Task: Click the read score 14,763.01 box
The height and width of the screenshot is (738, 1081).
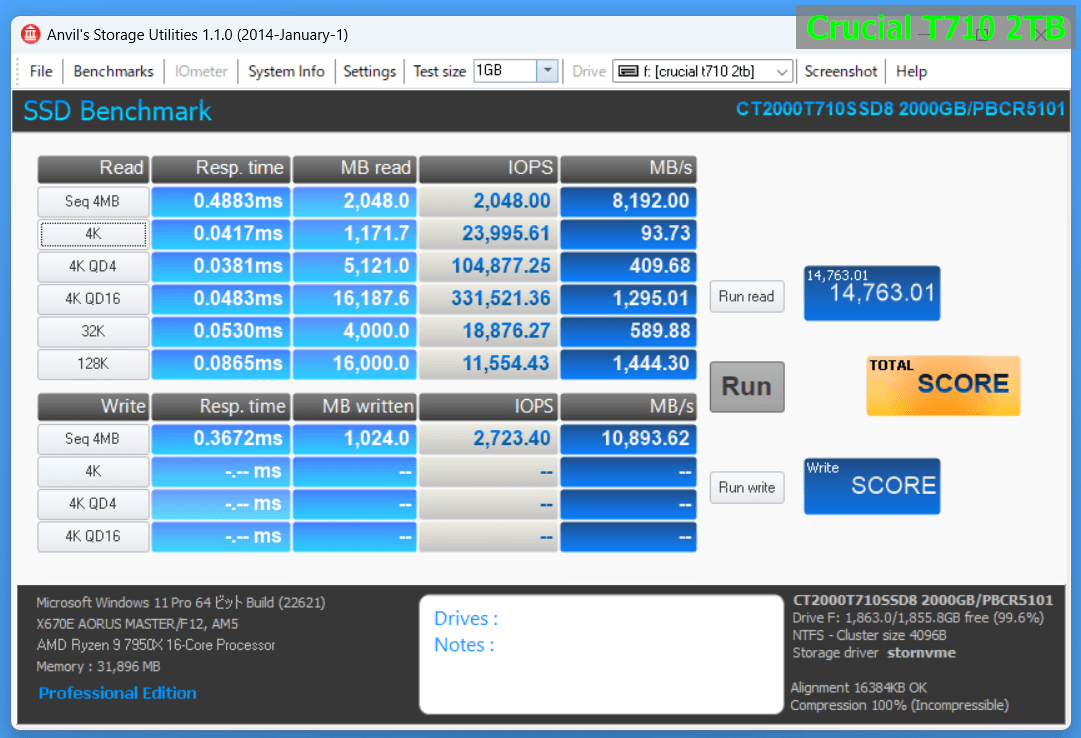Action: (871, 292)
